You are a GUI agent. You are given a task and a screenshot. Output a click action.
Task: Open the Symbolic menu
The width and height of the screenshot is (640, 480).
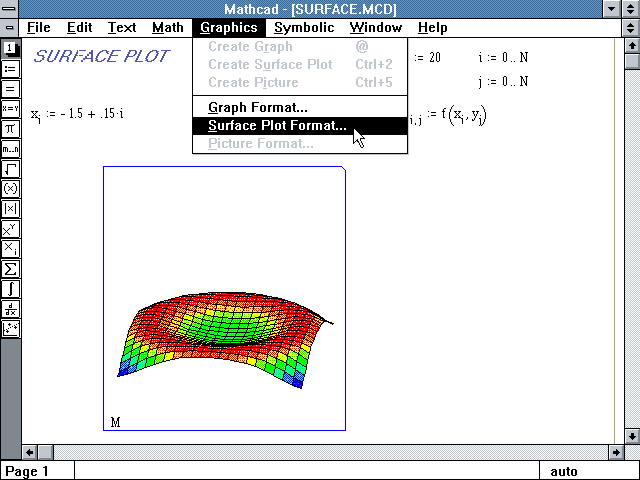click(304, 28)
